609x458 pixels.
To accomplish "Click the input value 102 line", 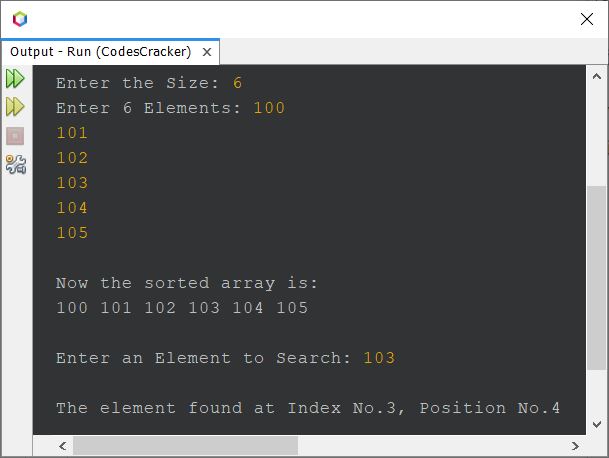I will pos(72,158).
